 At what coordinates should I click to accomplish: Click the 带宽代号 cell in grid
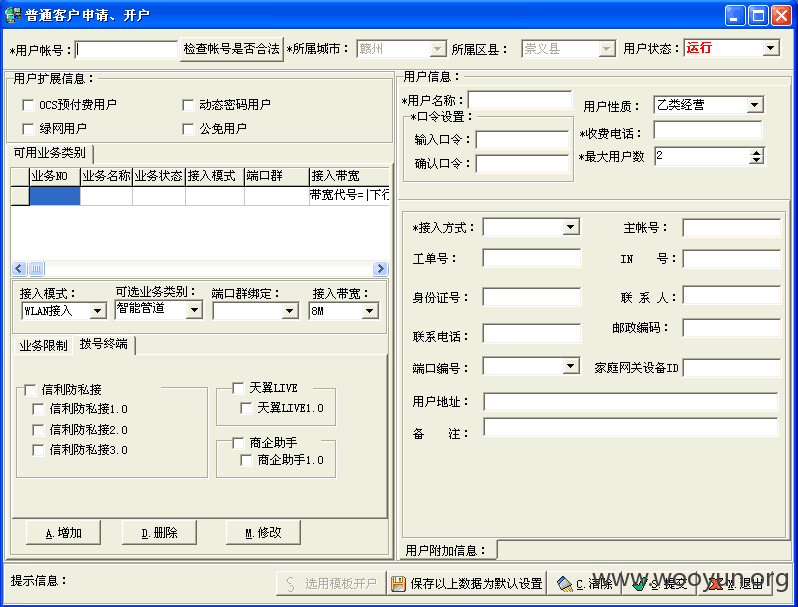(349, 195)
